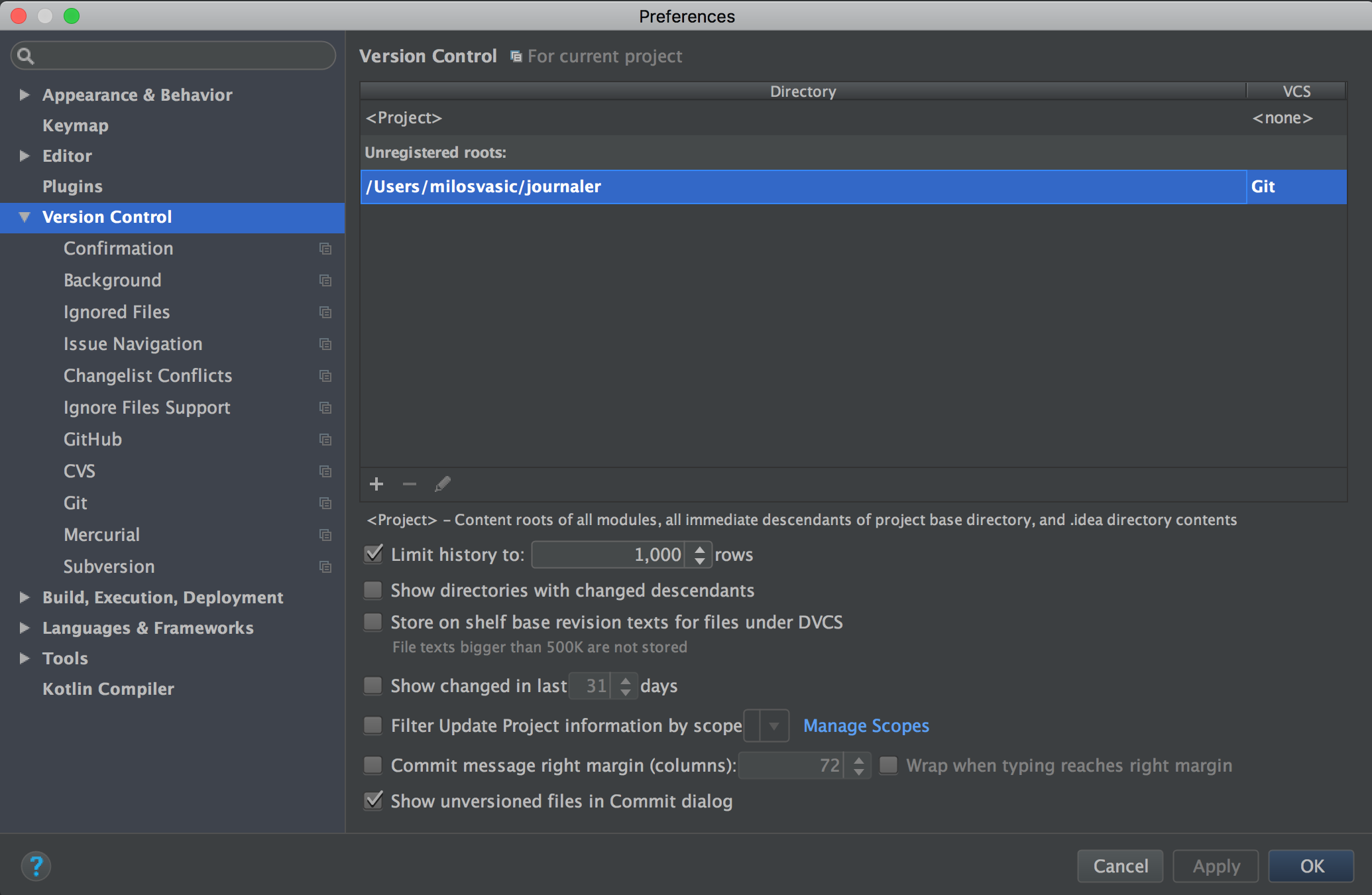Viewport: 1372px width, 895px height.
Task: Collapse the Version Control section arrow
Action: point(25,217)
